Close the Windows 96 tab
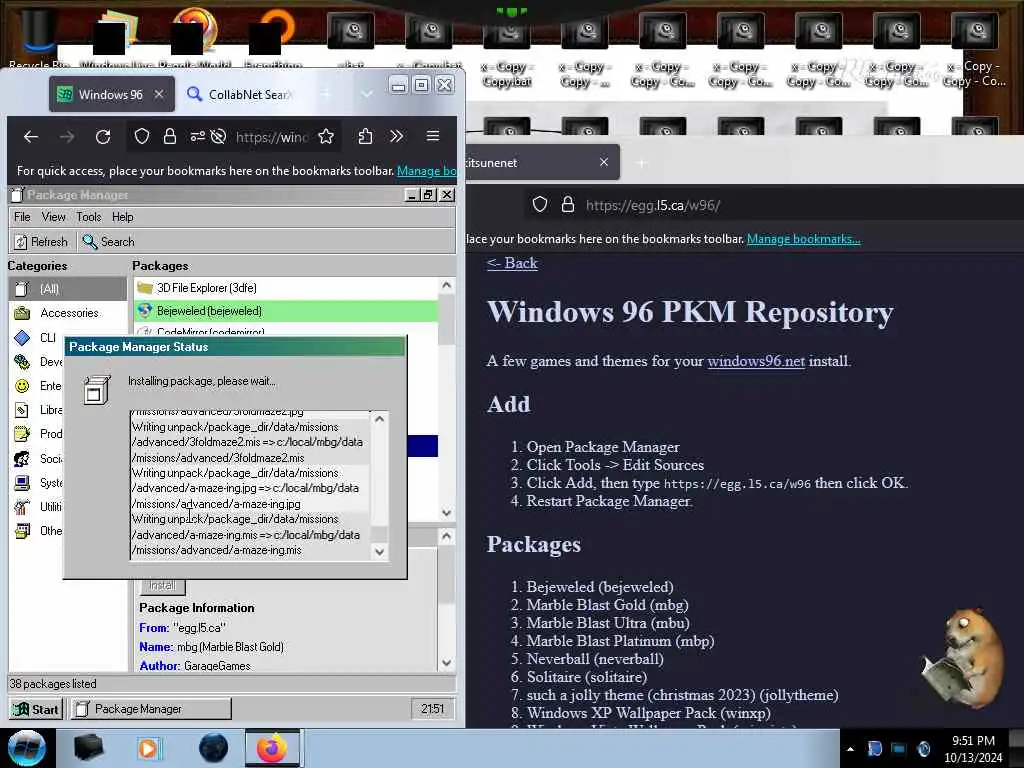This screenshot has width=1024, height=768. tap(159, 95)
